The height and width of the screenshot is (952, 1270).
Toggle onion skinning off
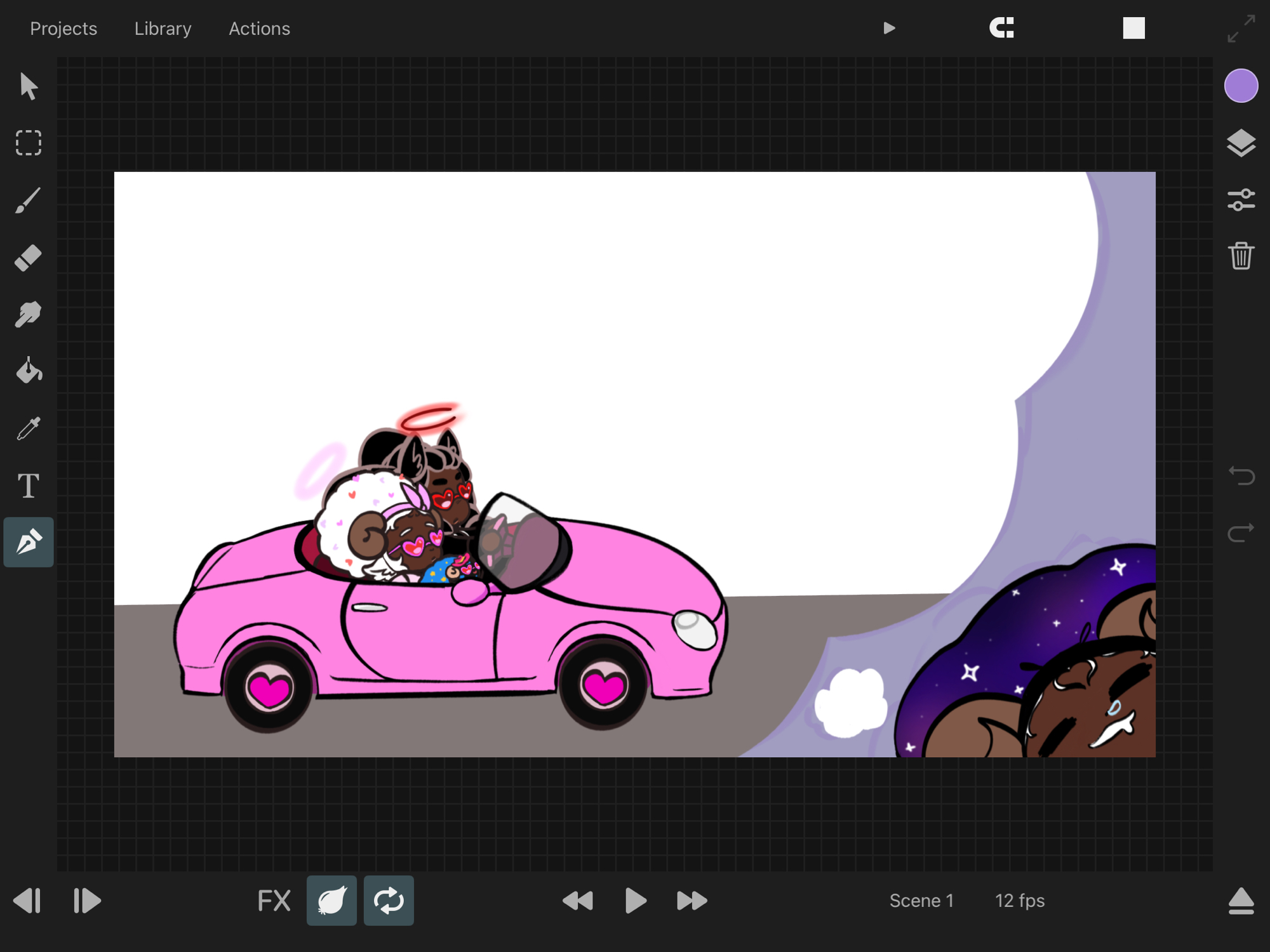(331, 901)
